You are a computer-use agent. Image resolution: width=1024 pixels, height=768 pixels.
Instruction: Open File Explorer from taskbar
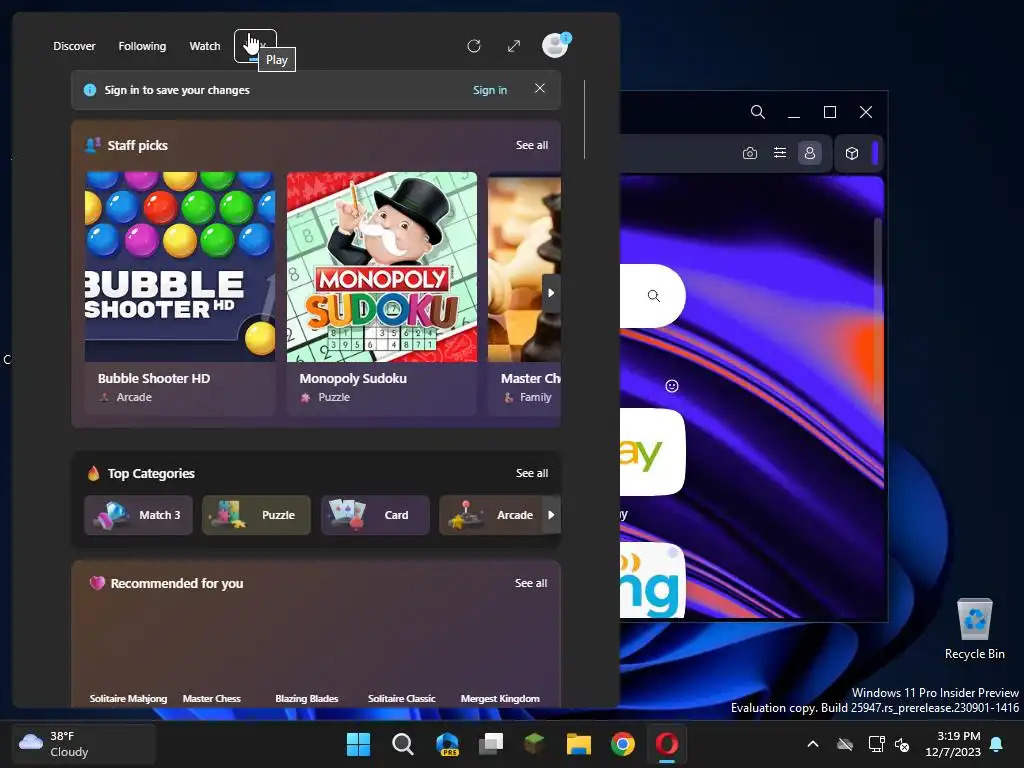click(x=579, y=744)
